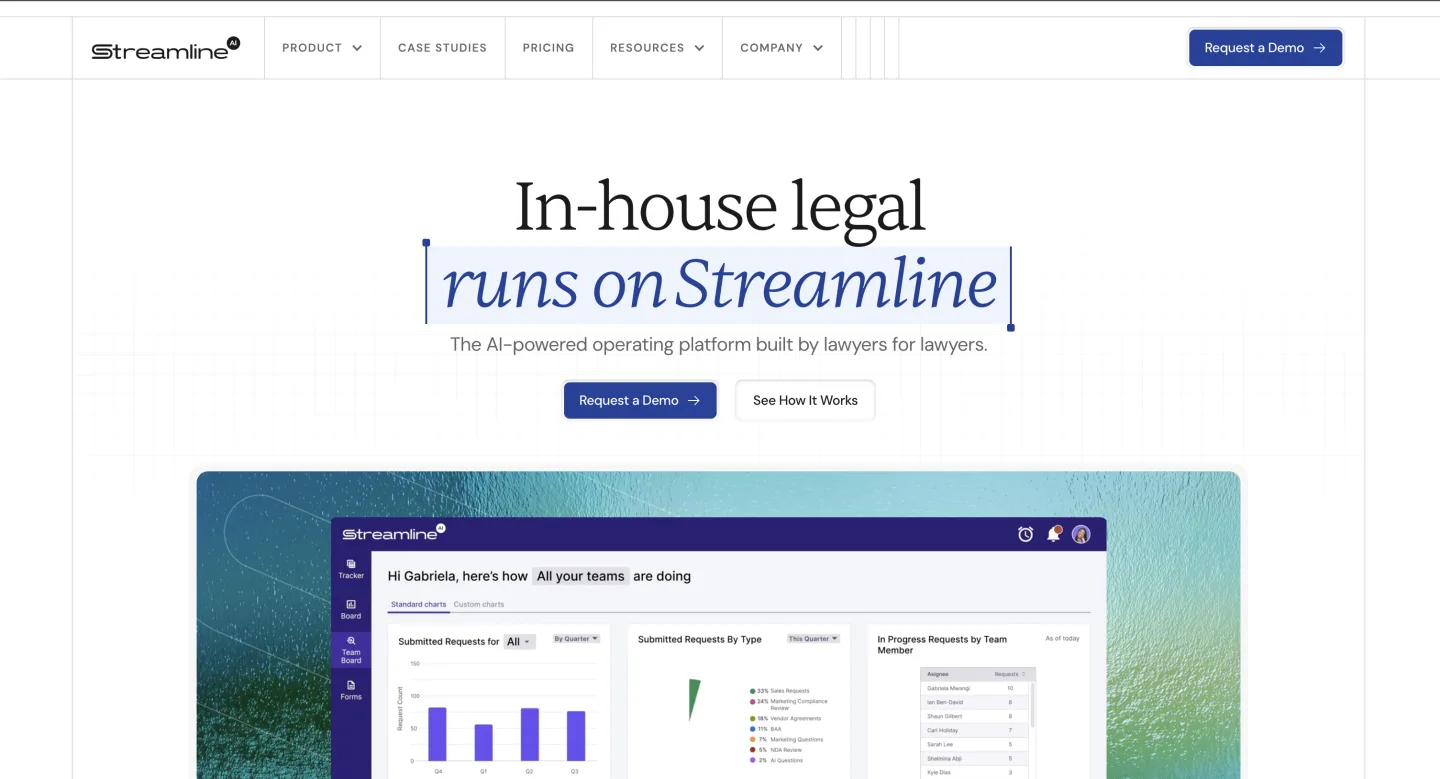This screenshot has width=1440, height=779.
Task: Click the Q1 bar in the chart
Action: point(483,743)
